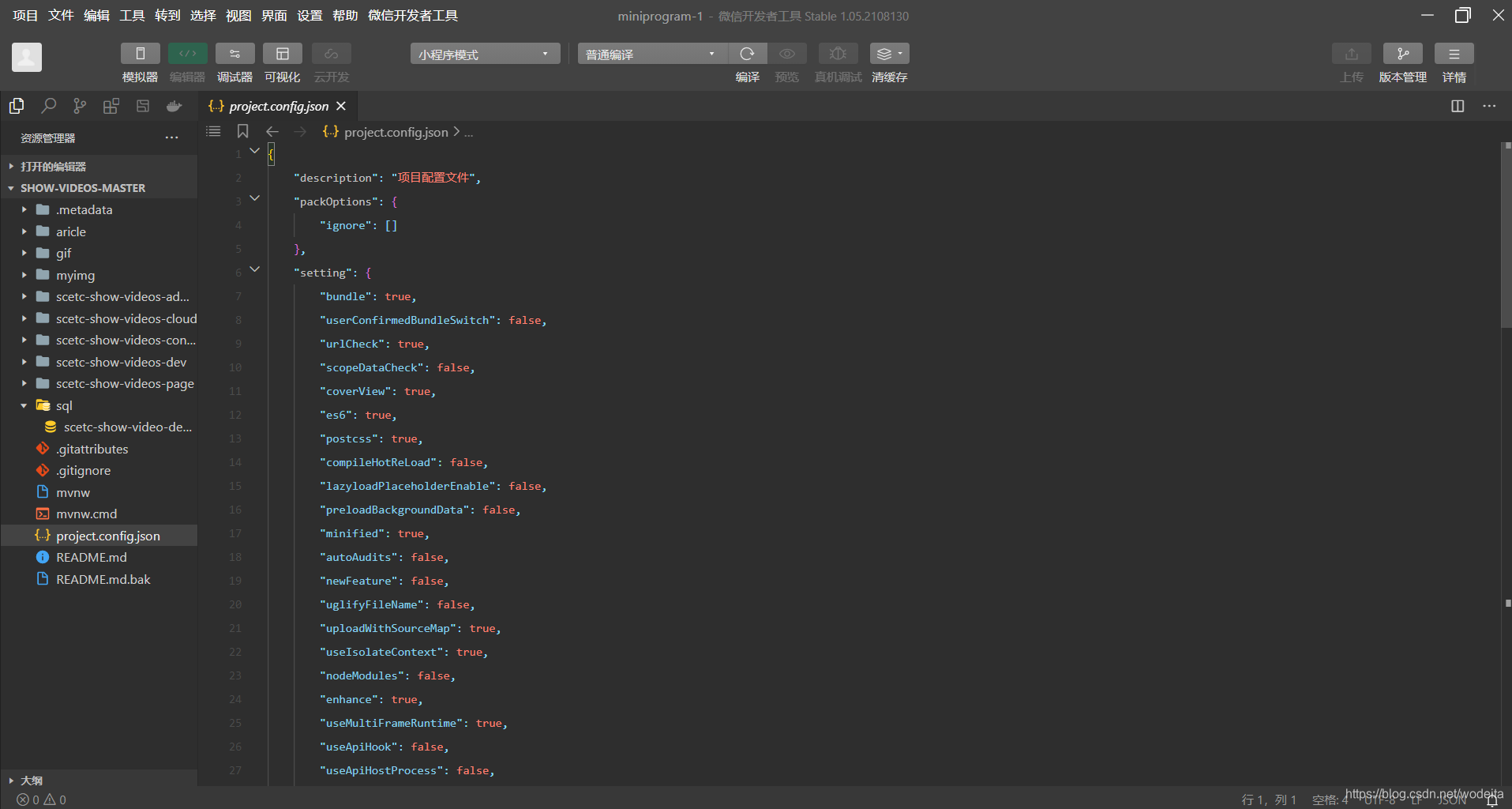Open the .gitignore file

coord(99,471)
